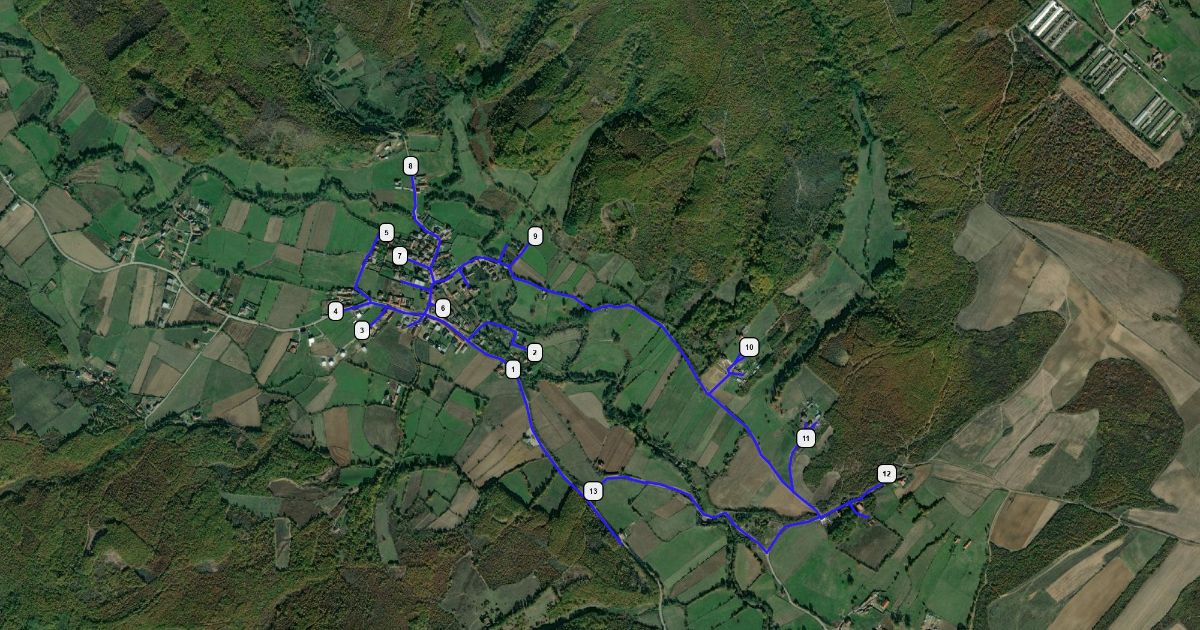Select waypoint marker 12
1200x630 pixels.
tap(886, 472)
